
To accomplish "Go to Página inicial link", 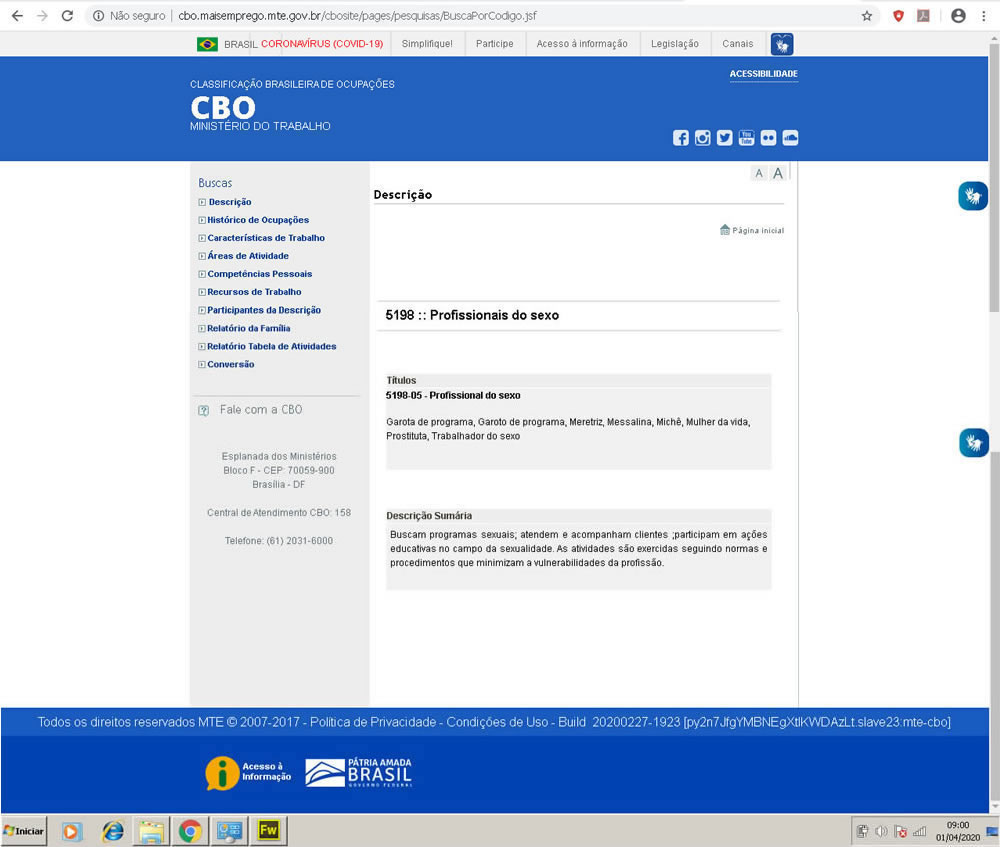I will point(757,230).
